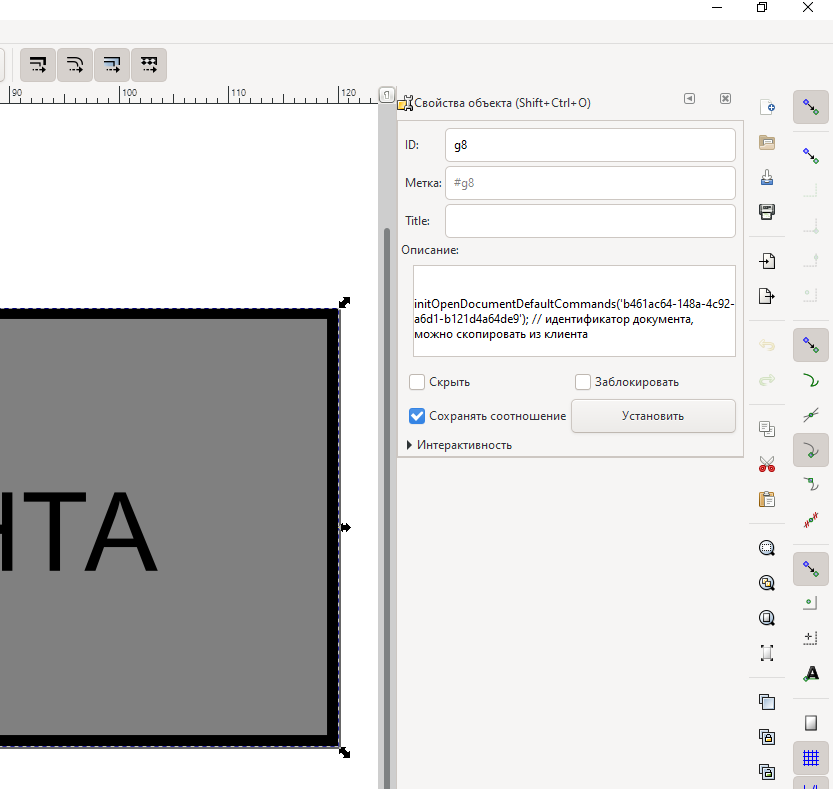Viewport: 833px width, 789px height.
Task: Zoom to fit selection icon
Action: (767, 548)
